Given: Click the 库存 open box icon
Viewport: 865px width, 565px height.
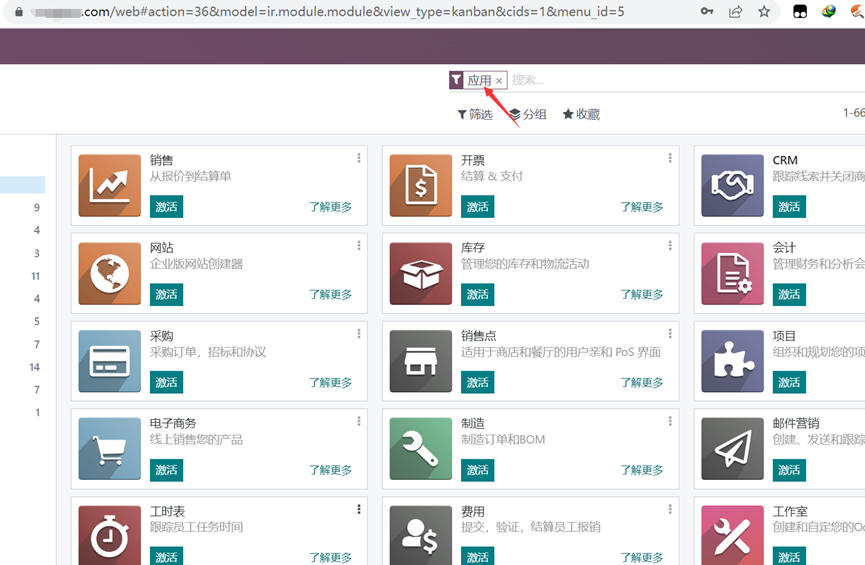Looking at the screenshot, I should click(x=421, y=274).
